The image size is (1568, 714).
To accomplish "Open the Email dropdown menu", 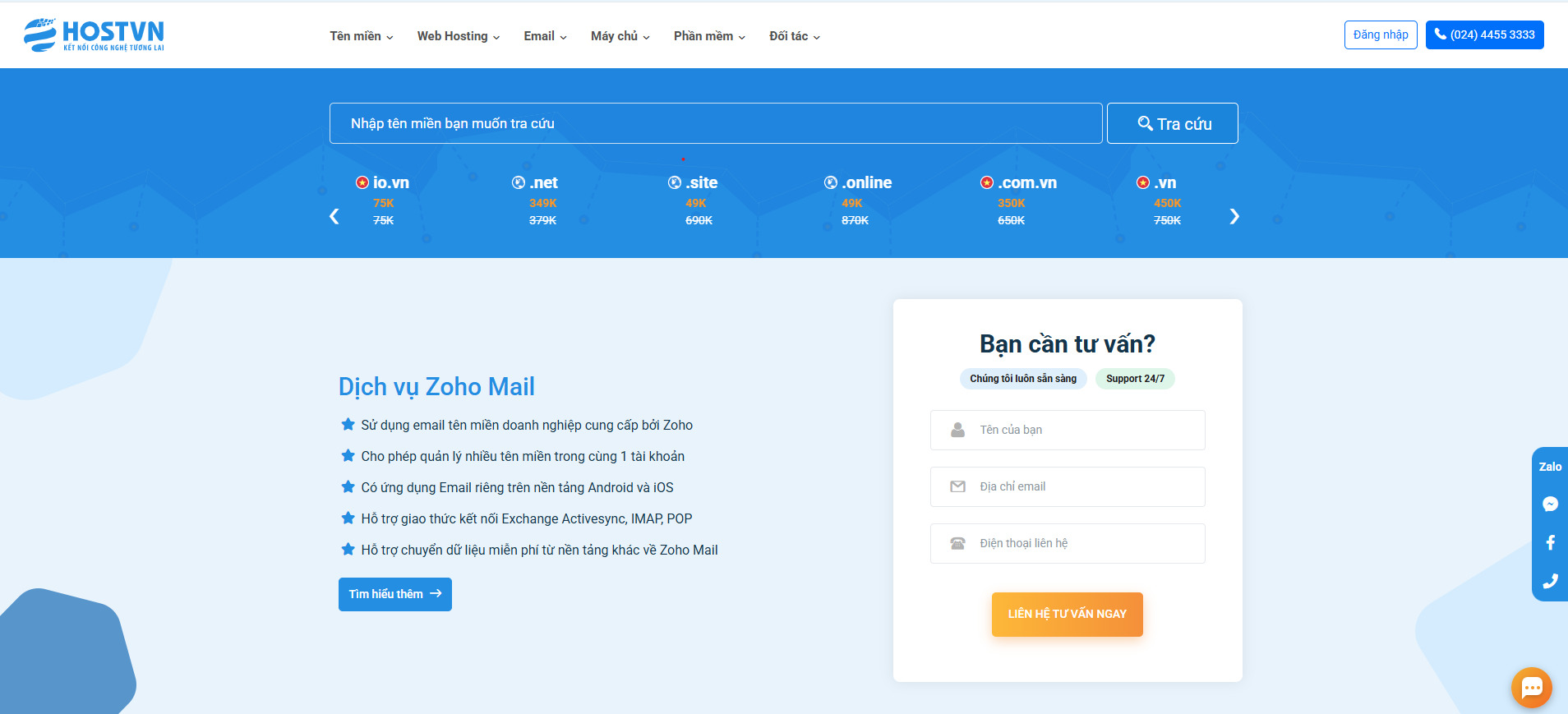I will pyautogui.click(x=545, y=36).
